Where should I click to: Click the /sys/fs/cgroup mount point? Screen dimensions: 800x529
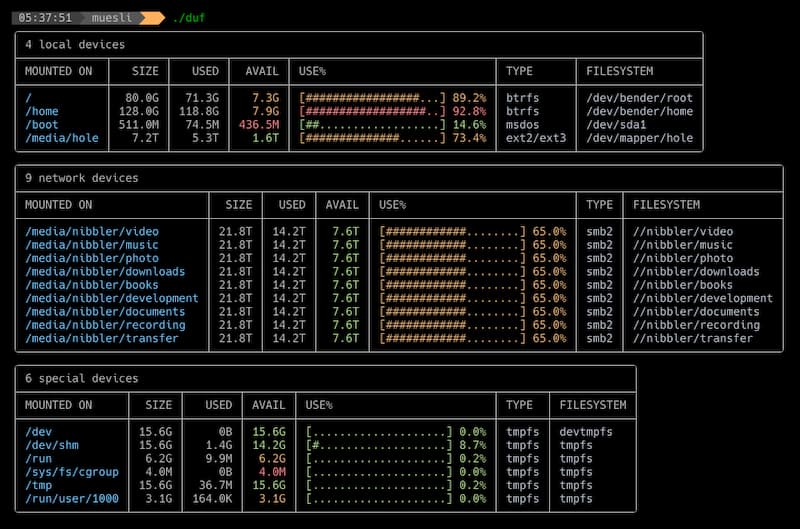pyautogui.click(x=72, y=472)
